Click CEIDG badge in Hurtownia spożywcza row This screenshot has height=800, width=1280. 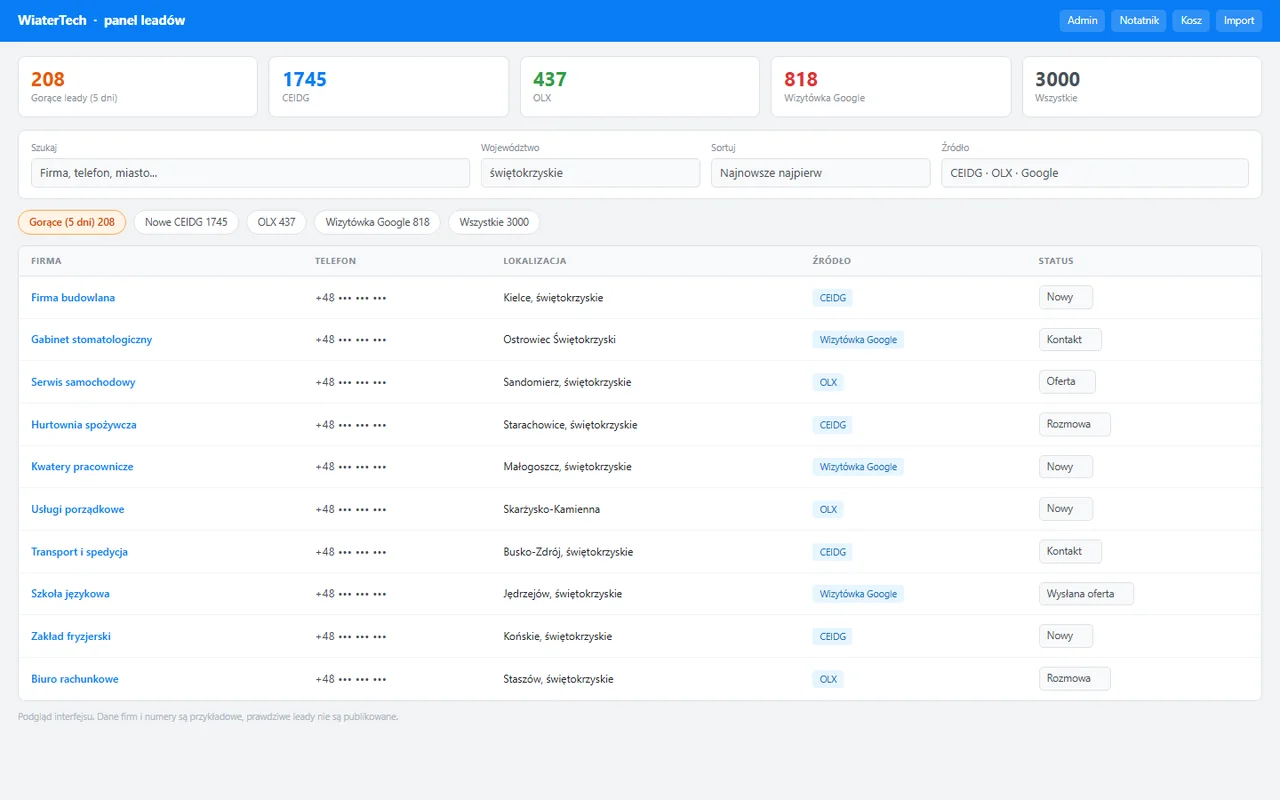(x=833, y=425)
